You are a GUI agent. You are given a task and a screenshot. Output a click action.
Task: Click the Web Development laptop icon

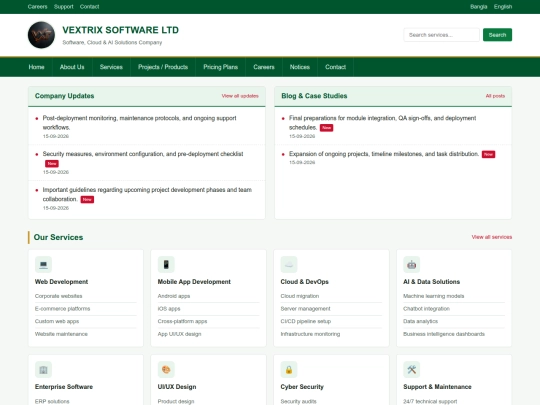[x=43, y=264]
